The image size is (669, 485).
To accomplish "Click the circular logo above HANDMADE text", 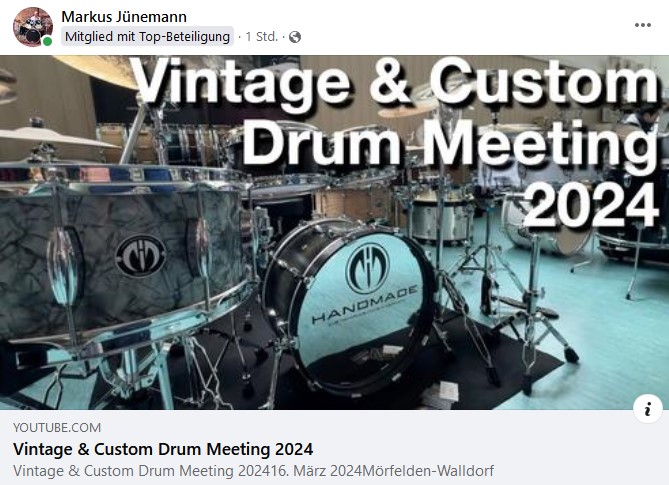I will 367,269.
